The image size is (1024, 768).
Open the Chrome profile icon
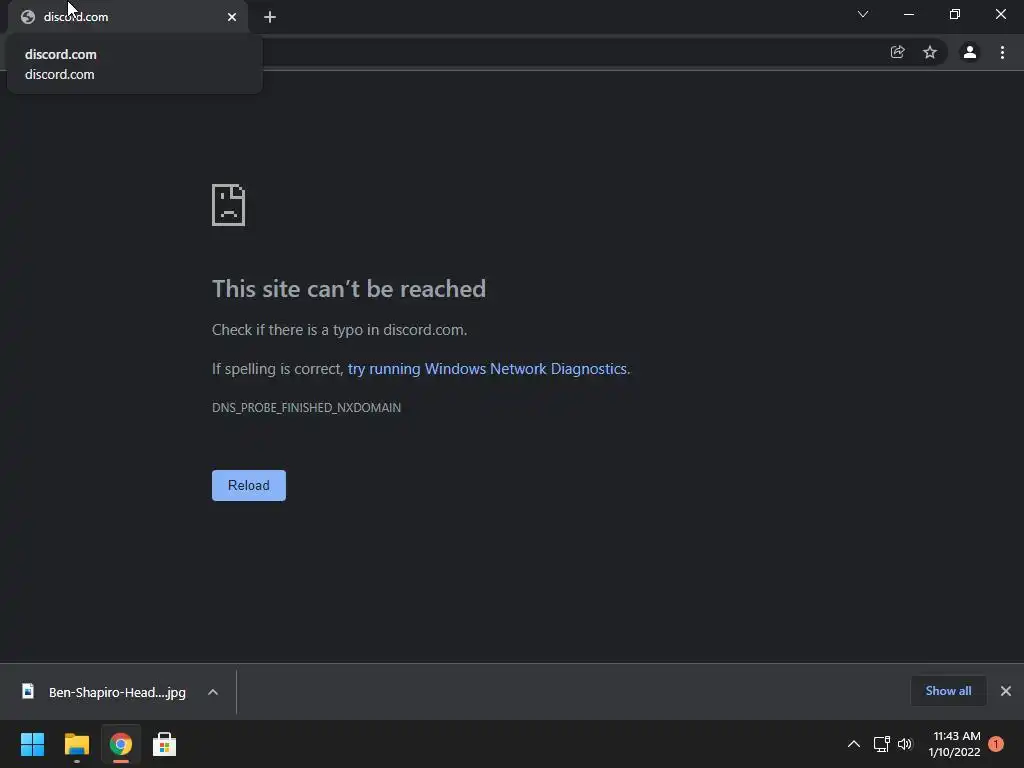970,52
